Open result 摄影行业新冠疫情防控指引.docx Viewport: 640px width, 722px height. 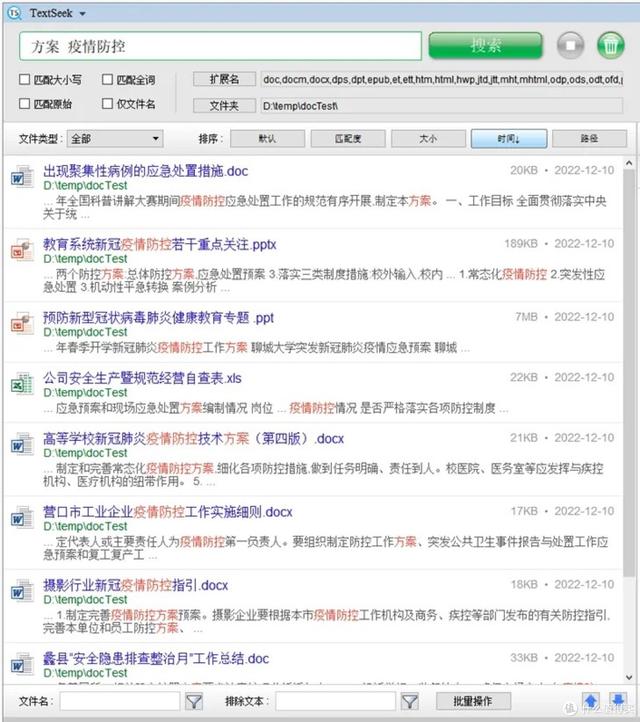(136, 585)
